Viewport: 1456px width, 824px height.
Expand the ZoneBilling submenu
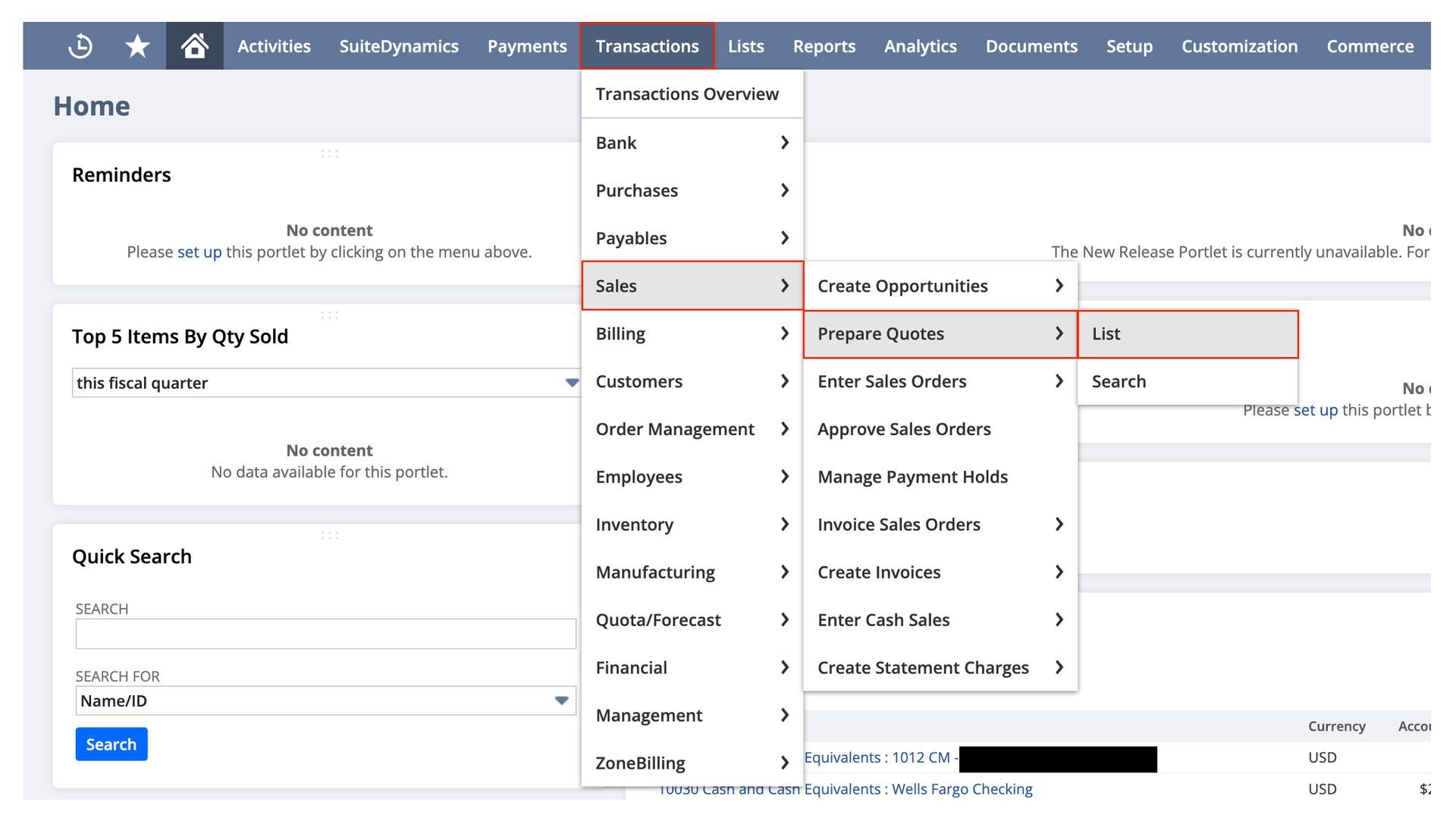coord(692,763)
